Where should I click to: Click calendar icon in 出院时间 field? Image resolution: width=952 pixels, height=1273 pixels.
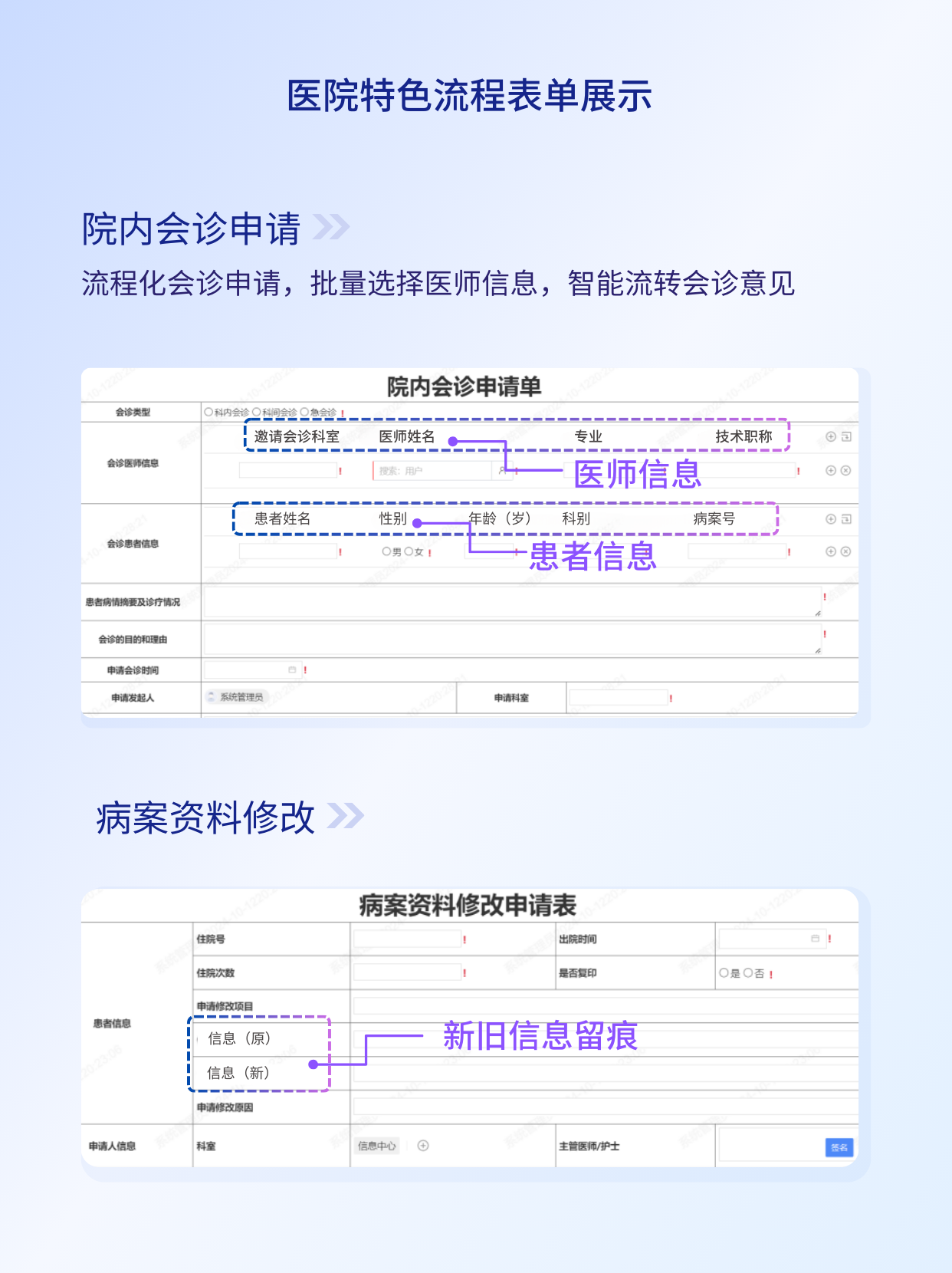point(815,939)
